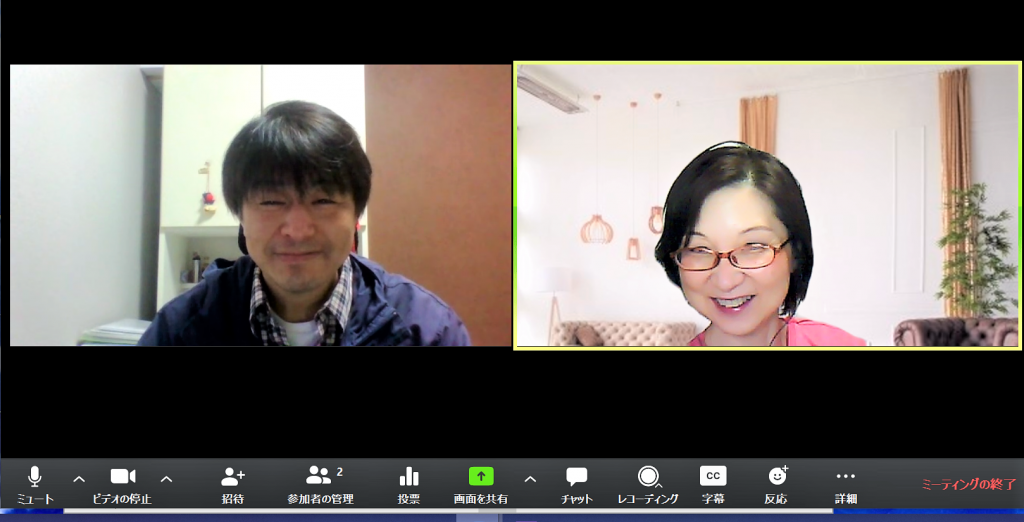The image size is (1024, 522).
Task: Open audio options arrow beside ミュート
Action: pos(79,479)
